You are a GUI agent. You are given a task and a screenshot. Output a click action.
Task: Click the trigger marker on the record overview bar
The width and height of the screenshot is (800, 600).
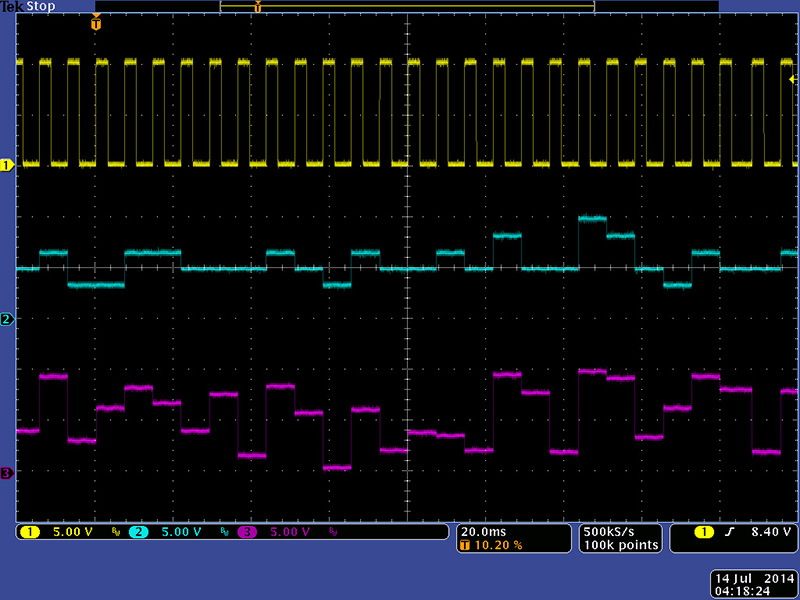(x=258, y=7)
